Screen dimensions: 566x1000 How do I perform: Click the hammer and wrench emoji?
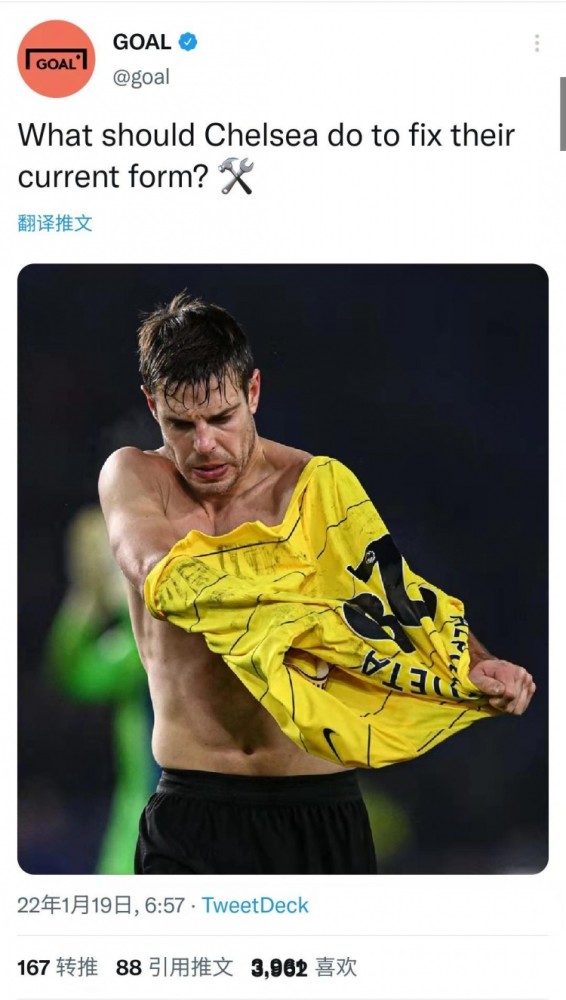[x=235, y=176]
